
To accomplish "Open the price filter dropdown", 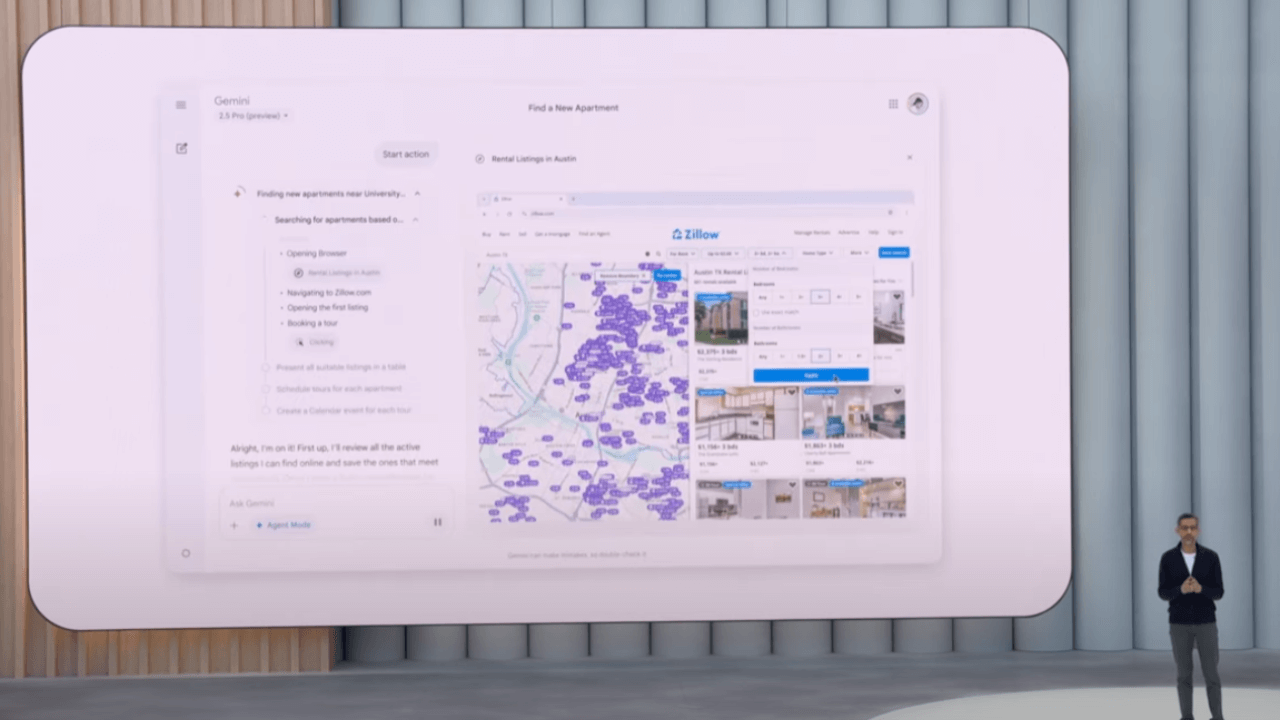I will pyautogui.click(x=723, y=254).
